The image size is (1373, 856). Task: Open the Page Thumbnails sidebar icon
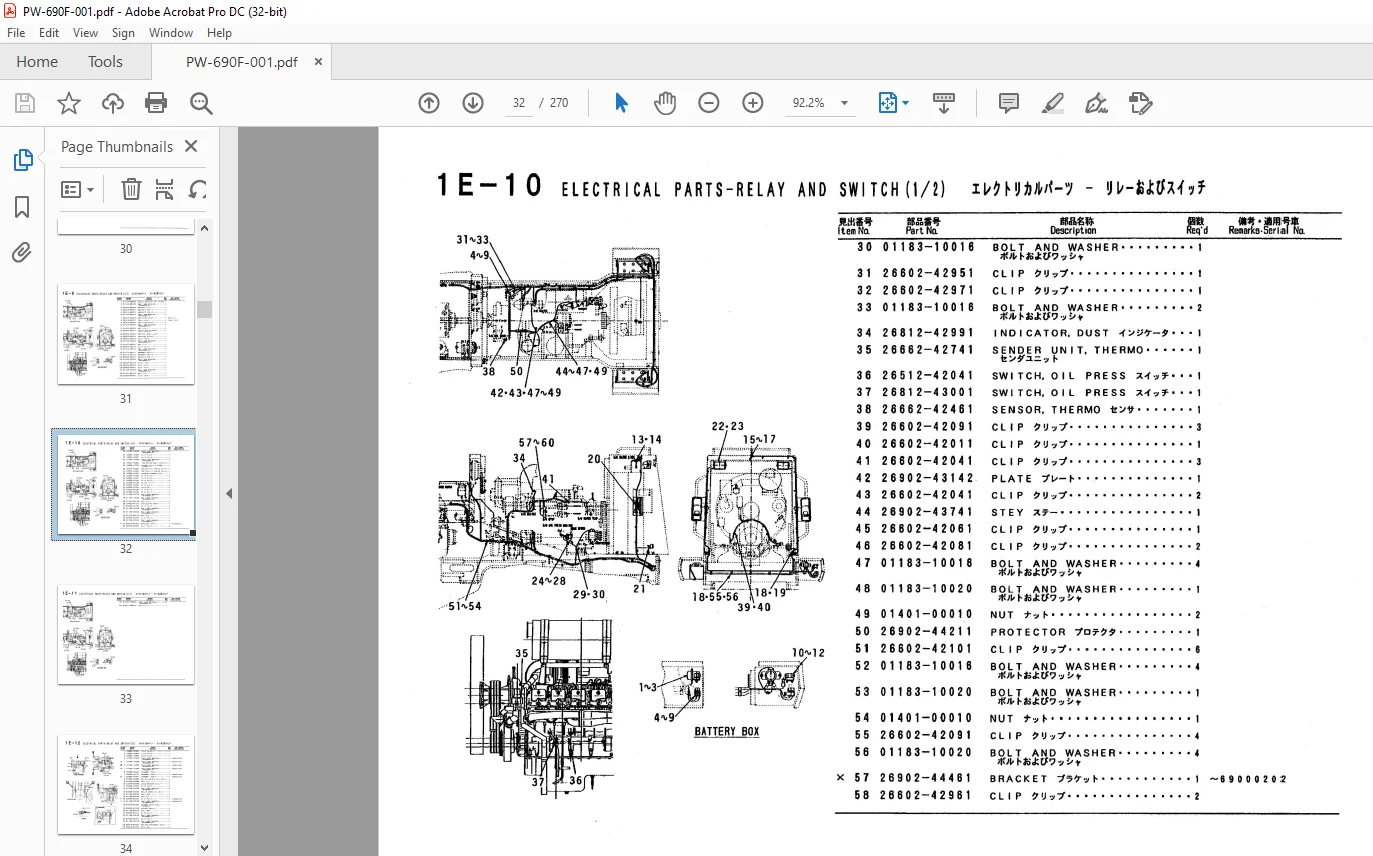(22, 160)
